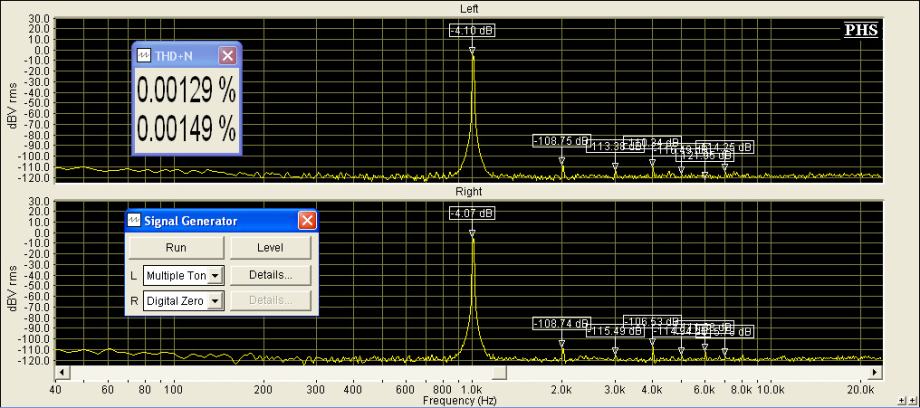Open the R channel Digital Zero dropdown
Image resolution: width=920 pixels, height=408 pixels.
point(213,301)
